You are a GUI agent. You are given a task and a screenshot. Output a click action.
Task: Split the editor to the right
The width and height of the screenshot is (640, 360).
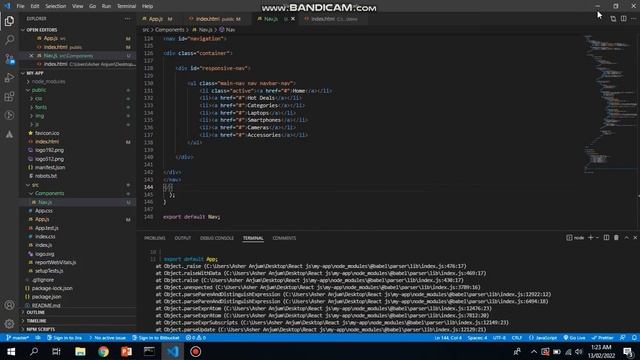tap(624, 19)
